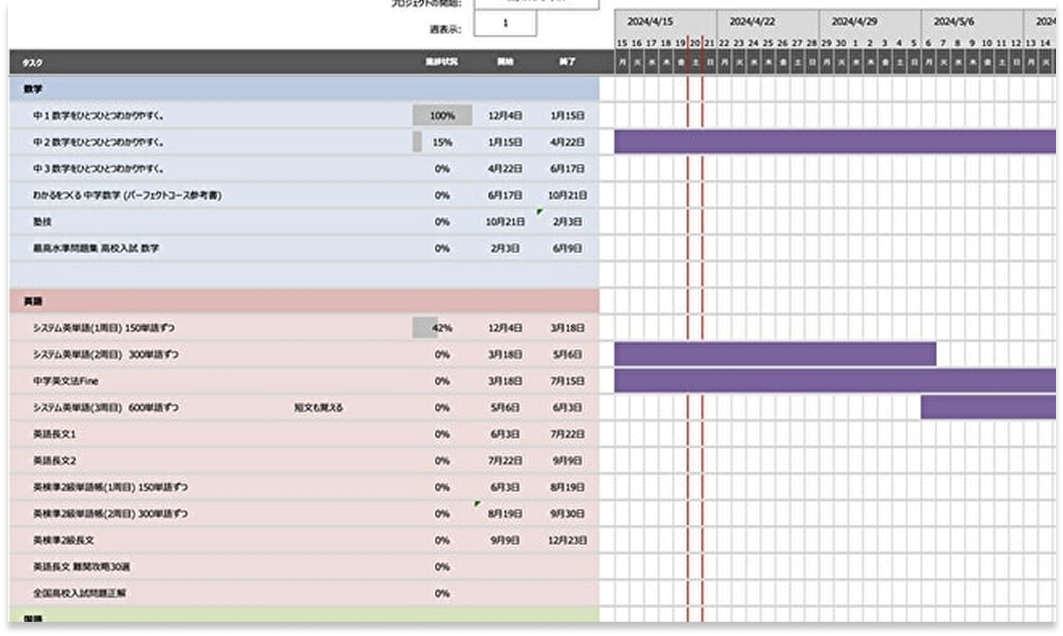Click the わかるをつくる 中学数学 task name

click(x=127, y=195)
